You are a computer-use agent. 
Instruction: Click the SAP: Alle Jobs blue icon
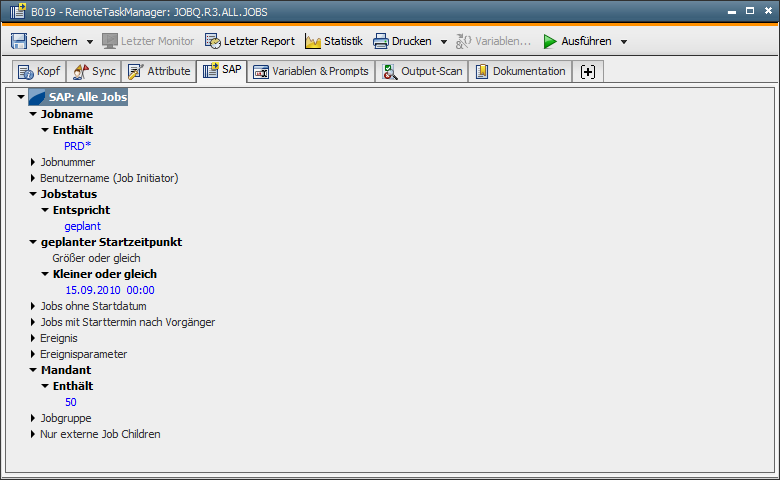(x=37, y=97)
